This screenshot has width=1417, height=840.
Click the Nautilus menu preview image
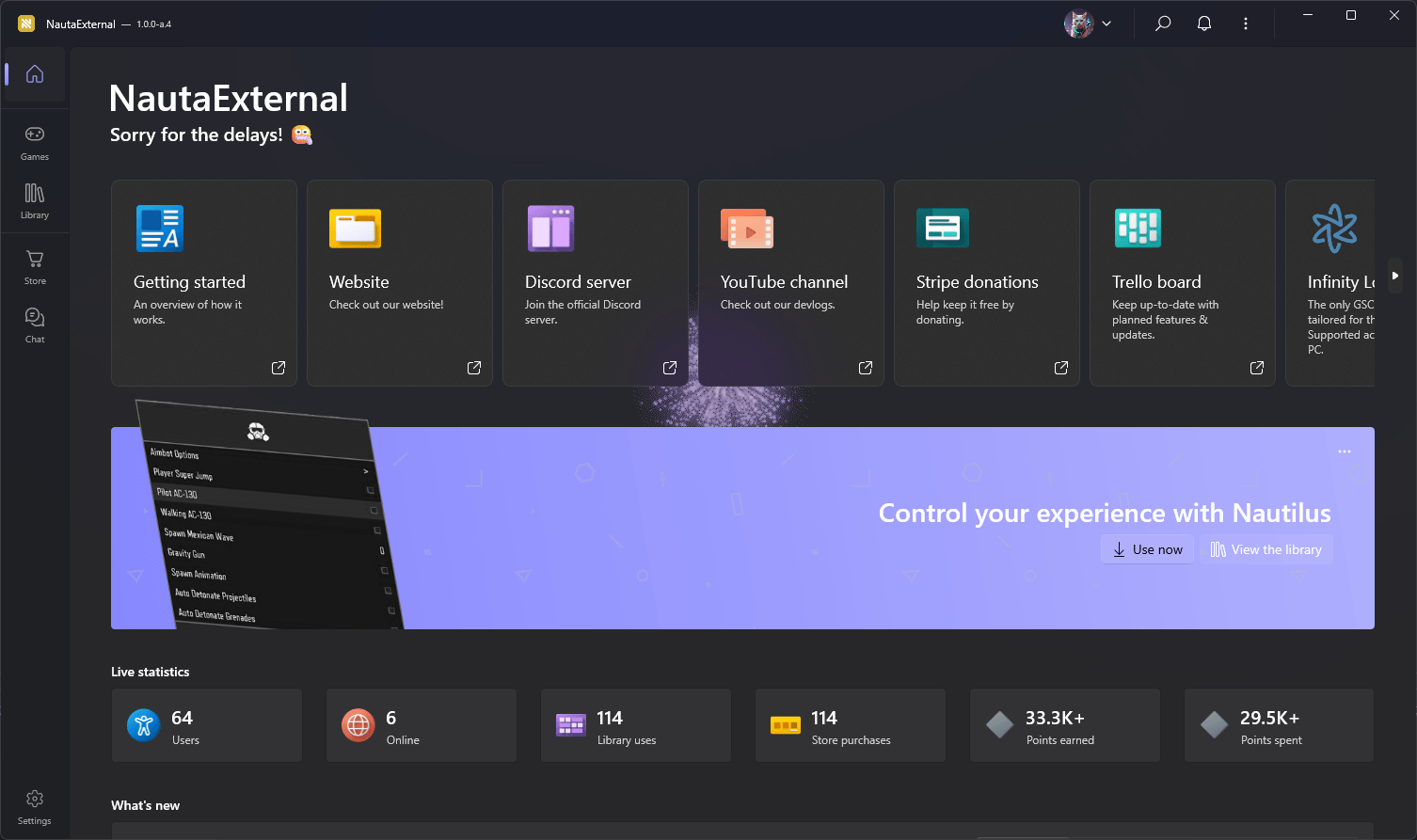270,515
